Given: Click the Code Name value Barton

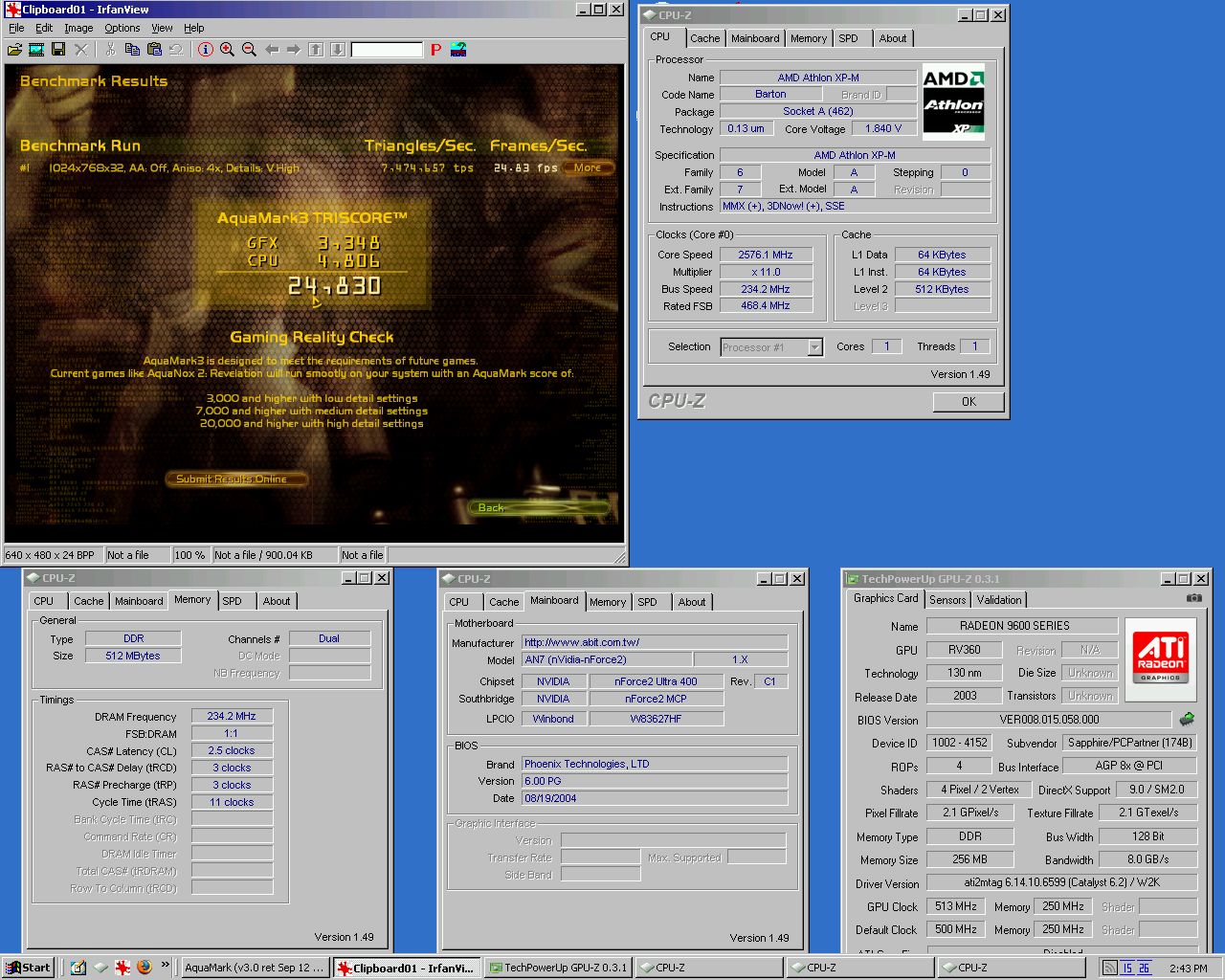Looking at the screenshot, I should 770,94.
